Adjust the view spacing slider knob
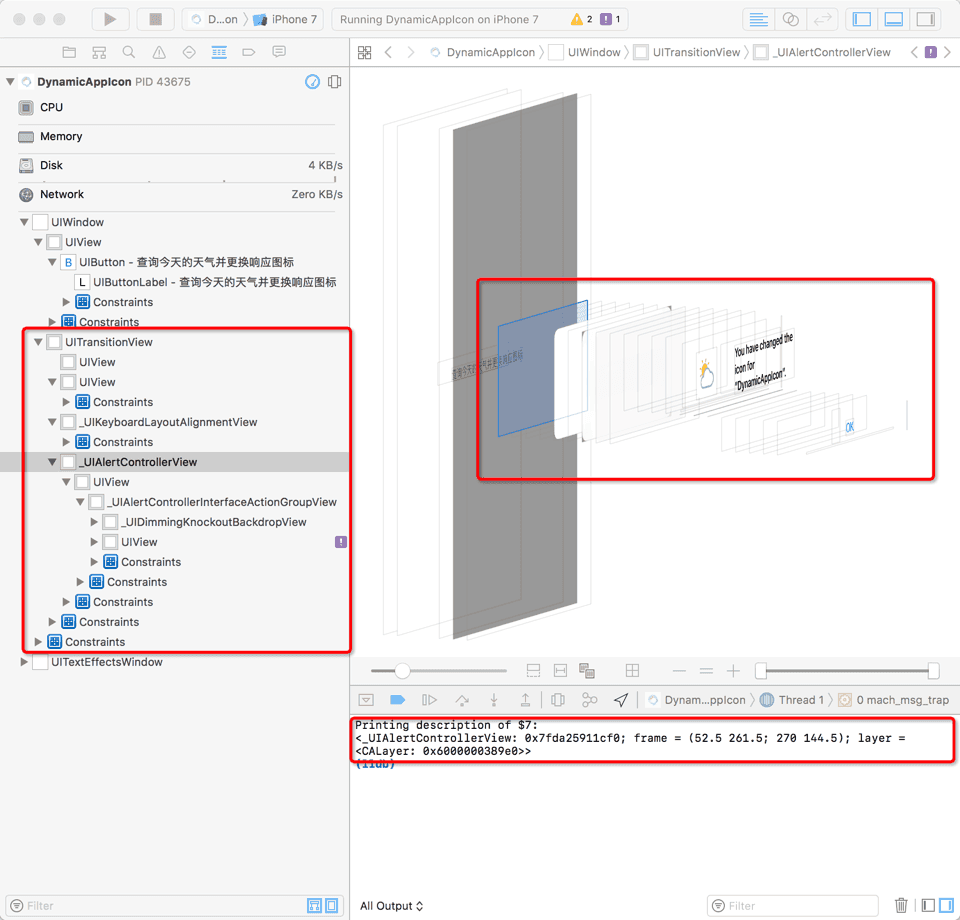This screenshot has height=920, width=960. click(402, 671)
